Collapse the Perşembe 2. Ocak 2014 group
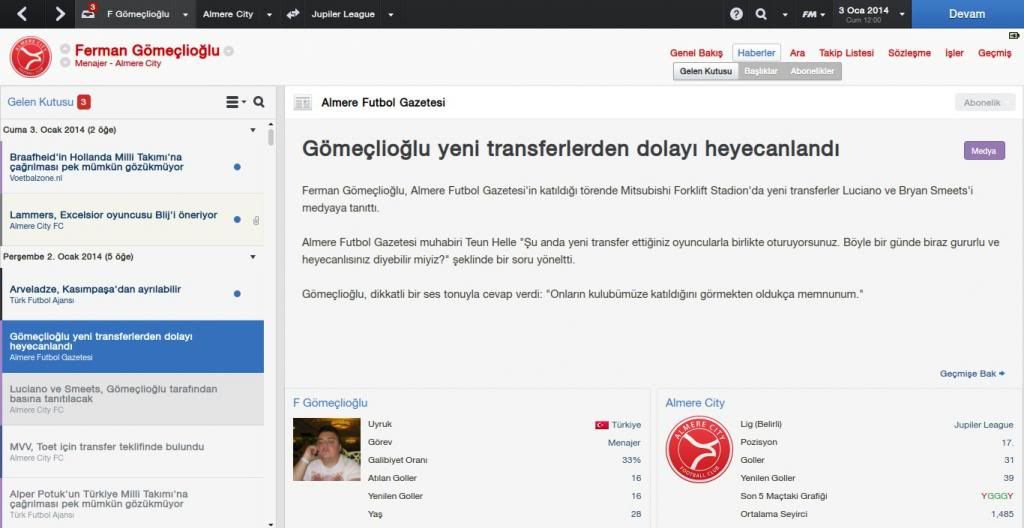The image size is (1024, 528). point(253,257)
